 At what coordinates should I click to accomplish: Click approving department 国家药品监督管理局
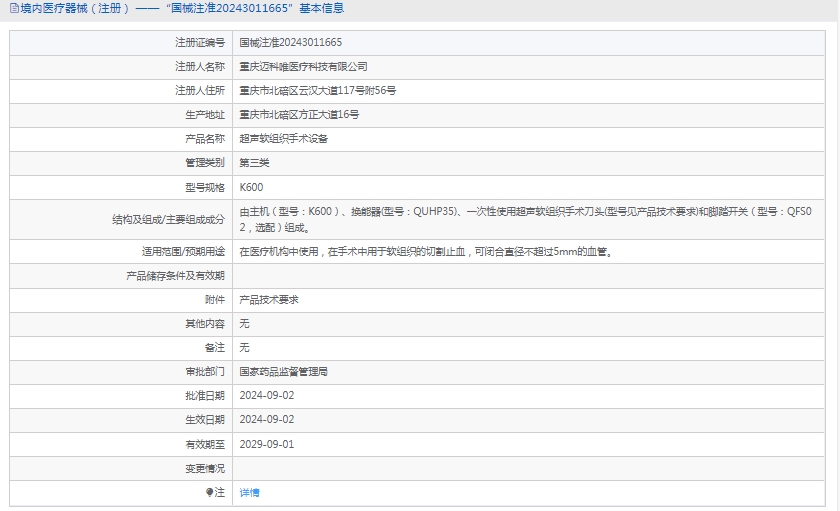283,371
